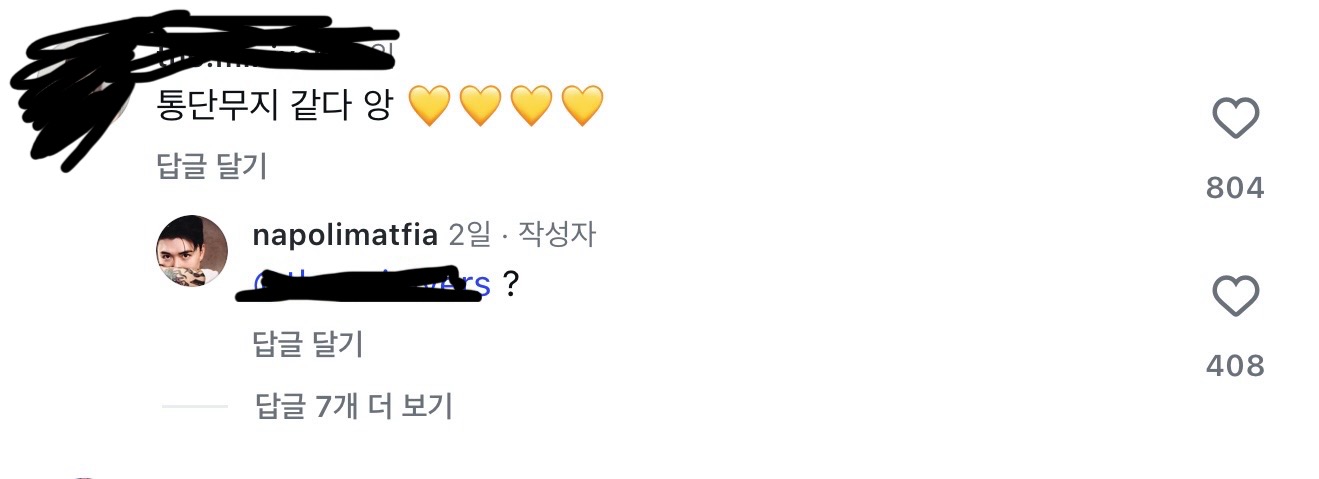Viewport: 1319px width, 479px height.
Task: Click the question mark reply text
Action: pyautogui.click(x=511, y=286)
